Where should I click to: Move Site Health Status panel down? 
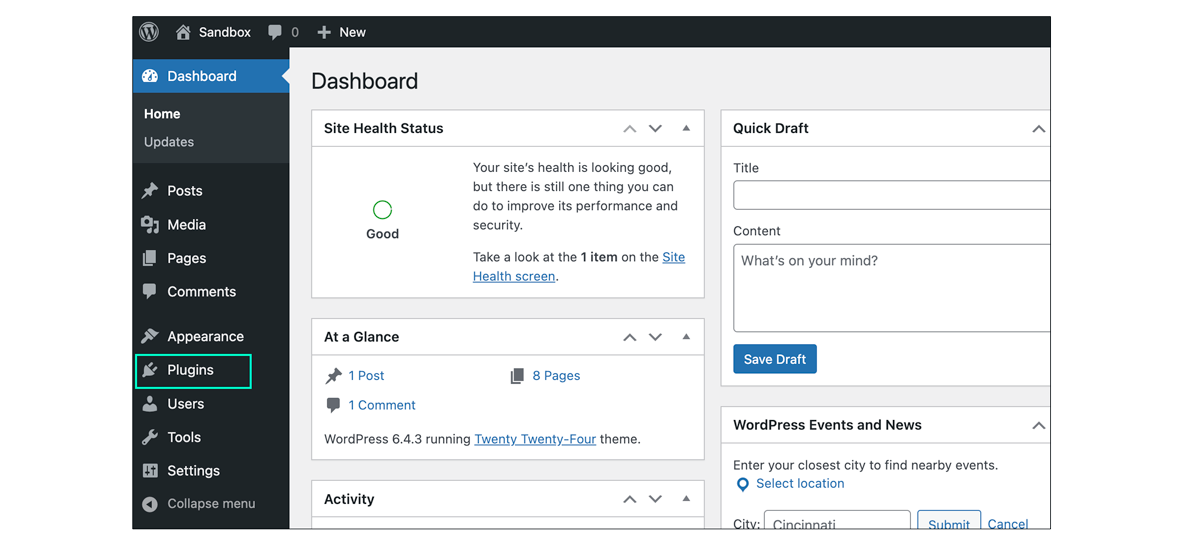pyautogui.click(x=655, y=129)
